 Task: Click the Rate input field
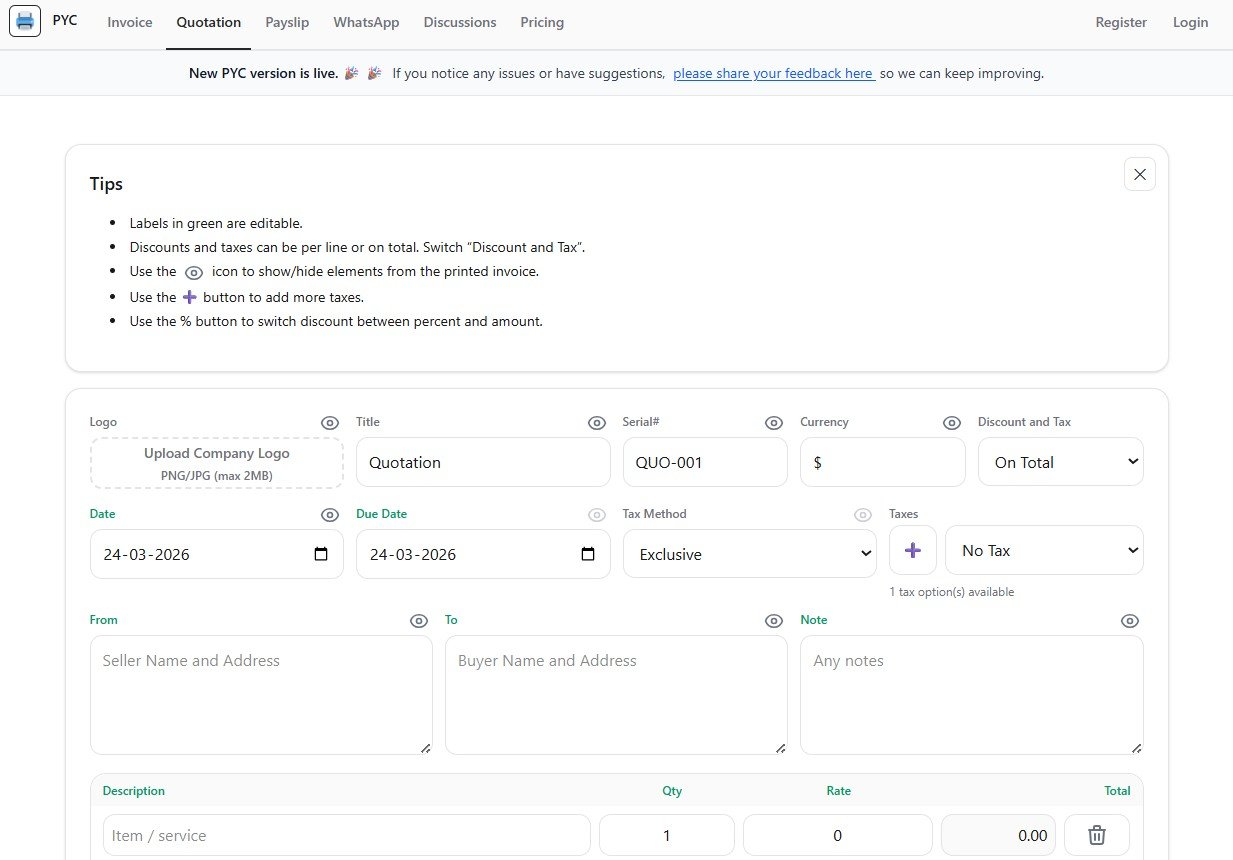tap(838, 835)
